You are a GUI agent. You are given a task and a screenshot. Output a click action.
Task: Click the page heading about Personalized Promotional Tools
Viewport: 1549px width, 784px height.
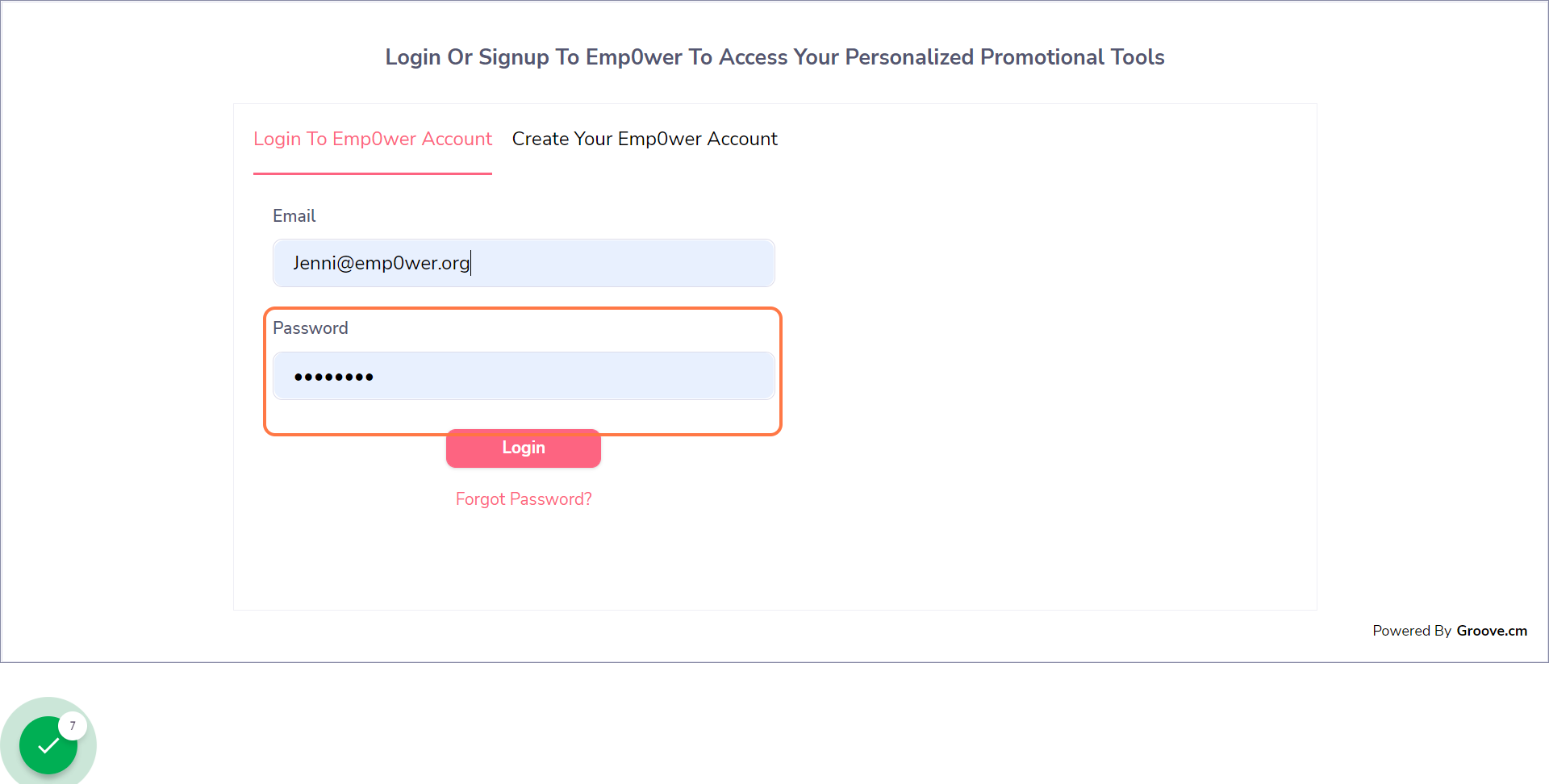coord(774,57)
